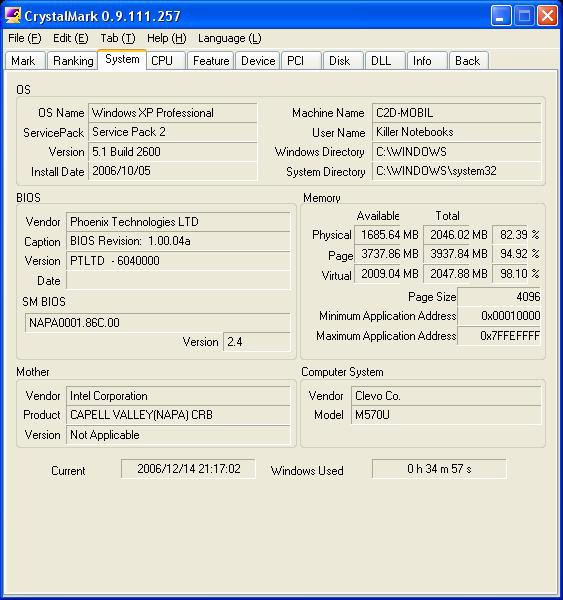Minimize the CrystalMark window
The image size is (563, 600).
coord(501,16)
